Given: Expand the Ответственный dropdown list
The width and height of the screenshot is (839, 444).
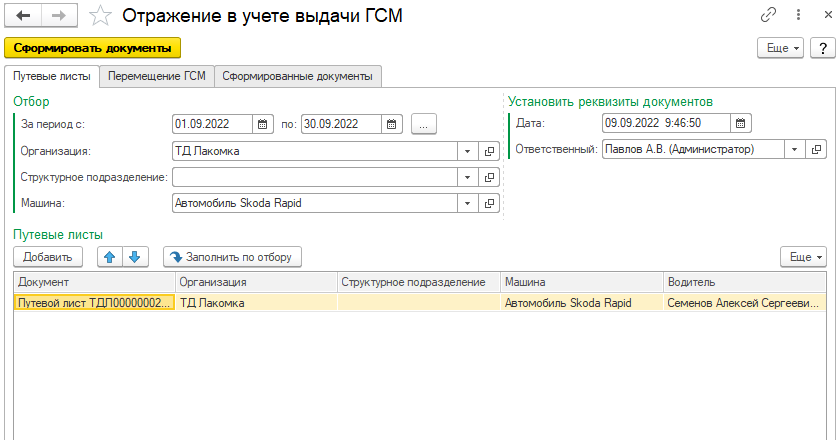Looking at the screenshot, I should (794, 149).
